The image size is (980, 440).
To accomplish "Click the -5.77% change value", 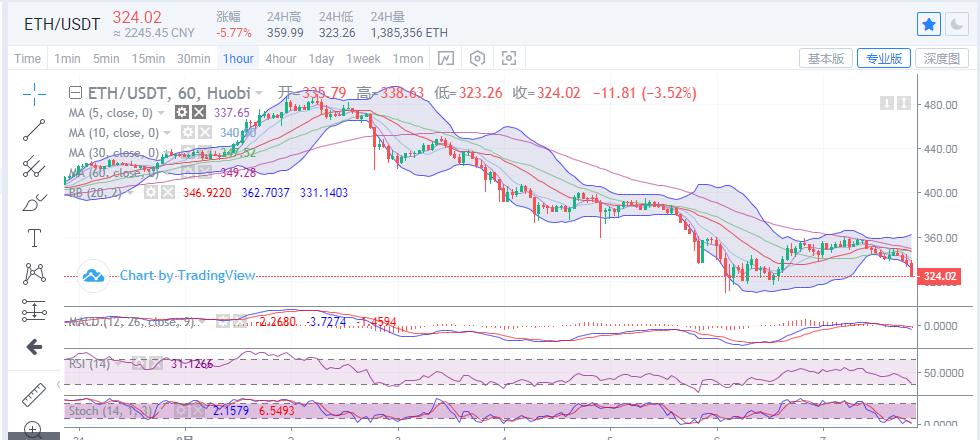I will pyautogui.click(x=234, y=32).
